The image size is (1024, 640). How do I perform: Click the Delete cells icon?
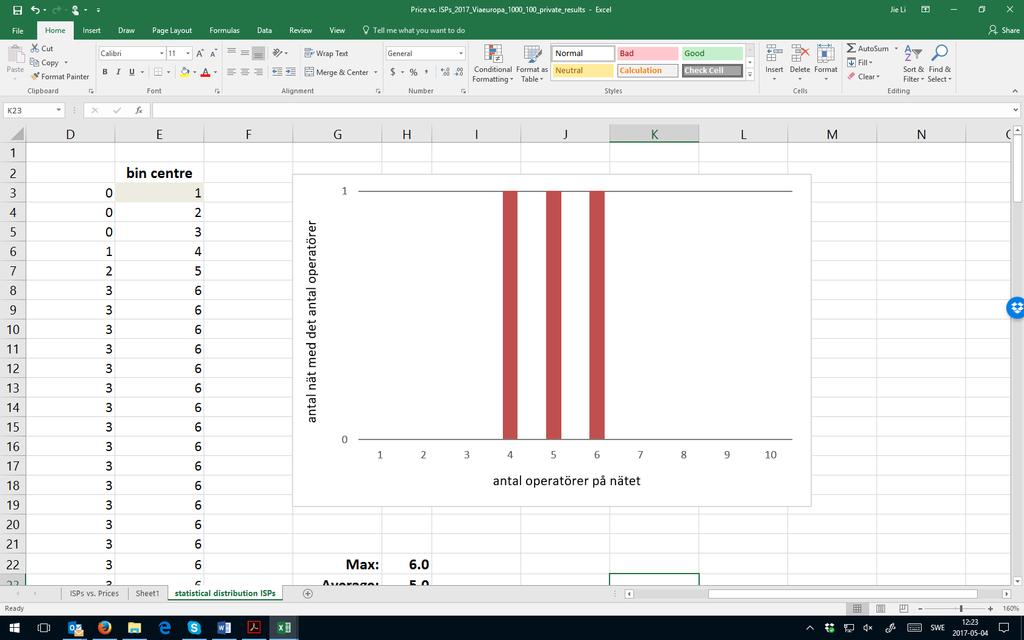click(x=799, y=54)
